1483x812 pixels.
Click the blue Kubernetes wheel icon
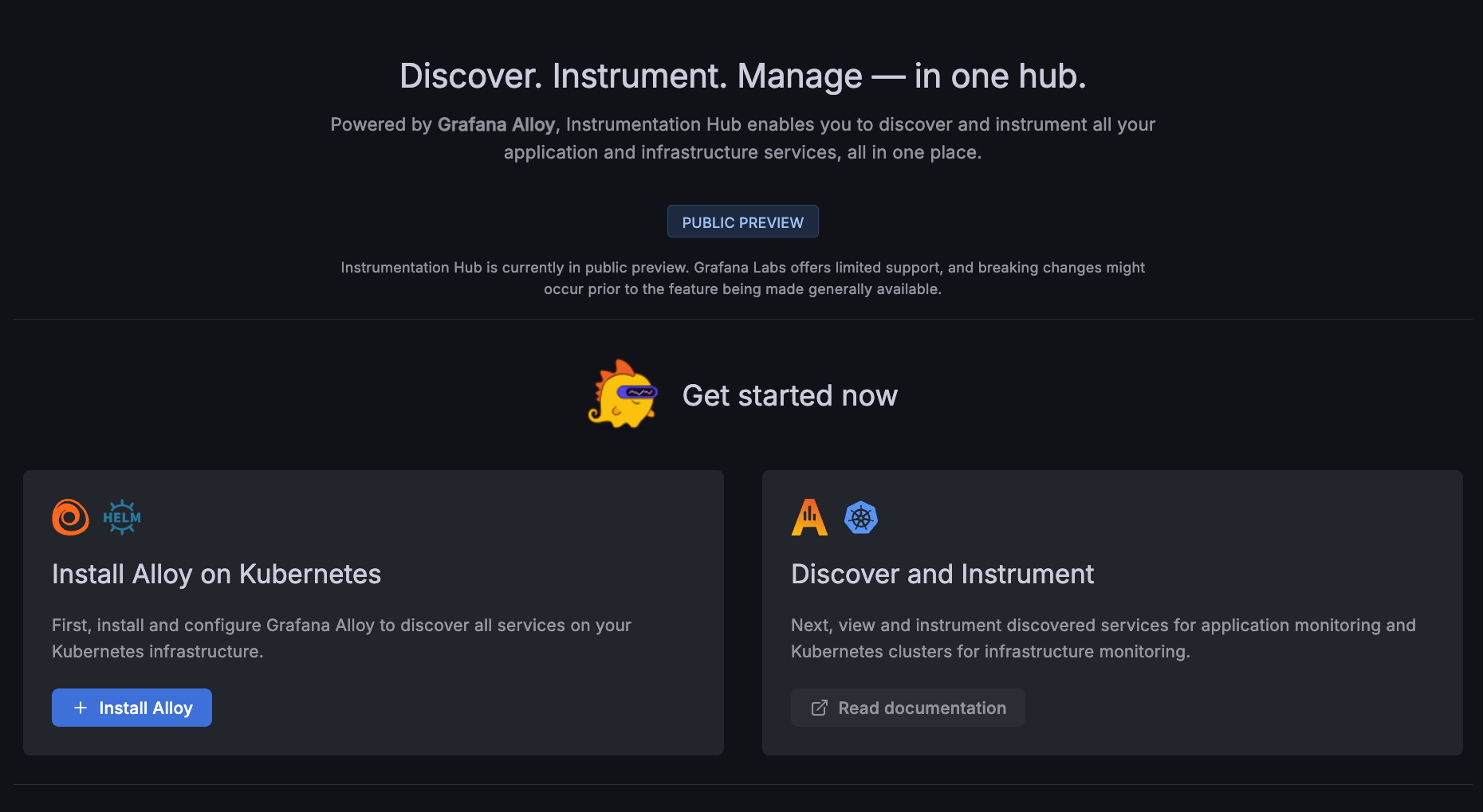(x=861, y=518)
